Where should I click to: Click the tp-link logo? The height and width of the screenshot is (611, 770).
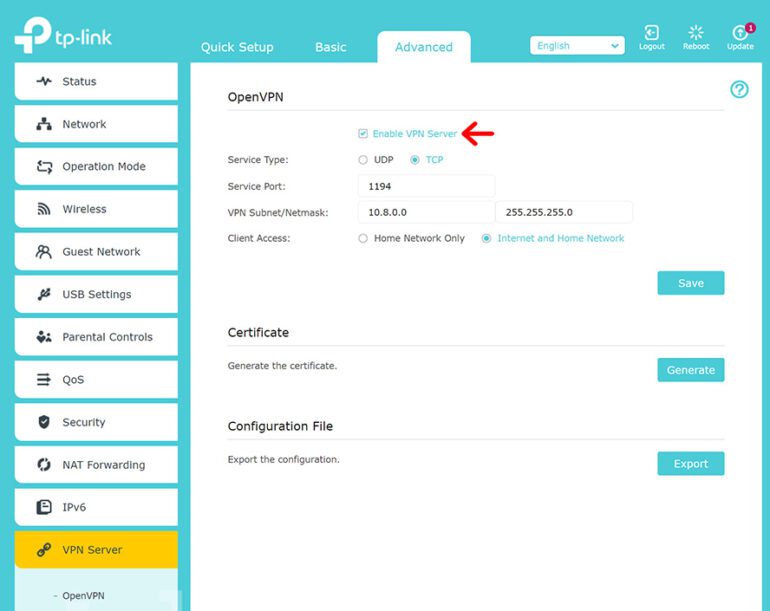63,36
